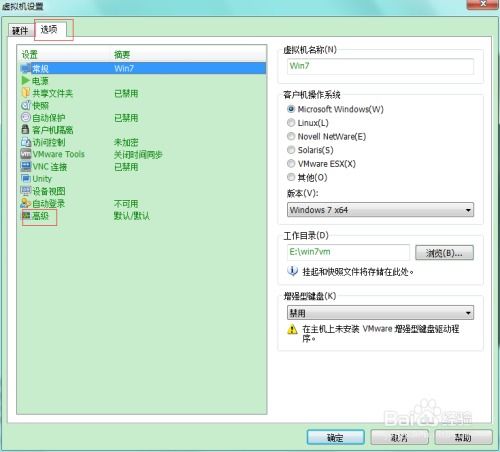The width and height of the screenshot is (500, 452).
Task: Open the 增强型键盘 禁用 dropdown
Action: coord(380,313)
